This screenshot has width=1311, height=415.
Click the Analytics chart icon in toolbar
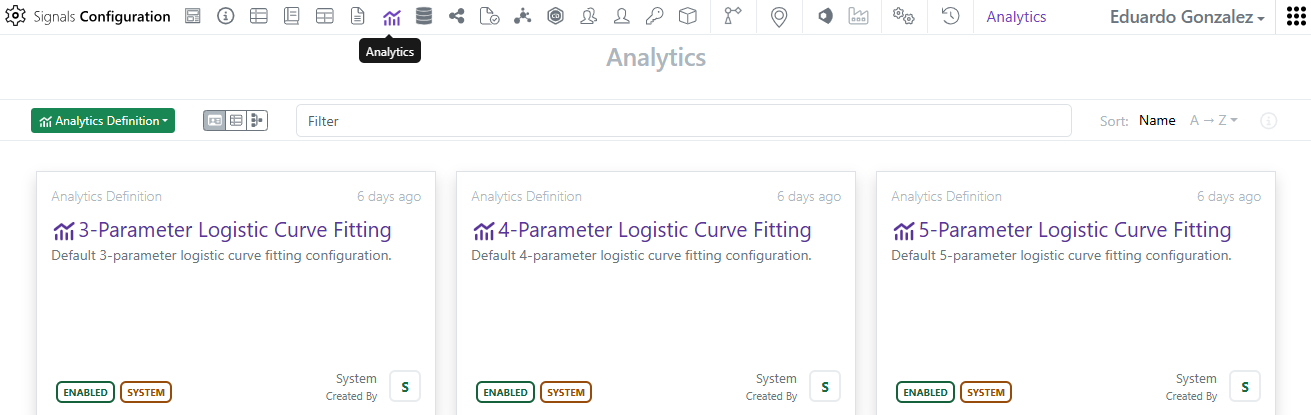coord(392,17)
